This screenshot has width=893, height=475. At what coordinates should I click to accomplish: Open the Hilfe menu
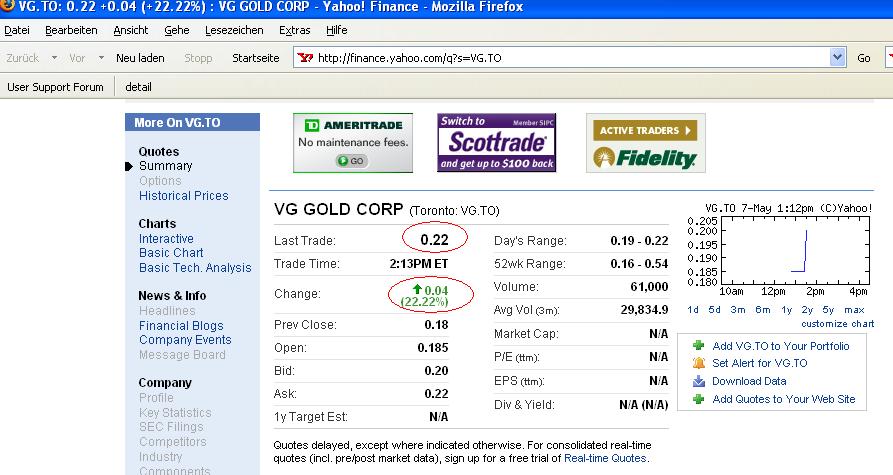pos(337,30)
